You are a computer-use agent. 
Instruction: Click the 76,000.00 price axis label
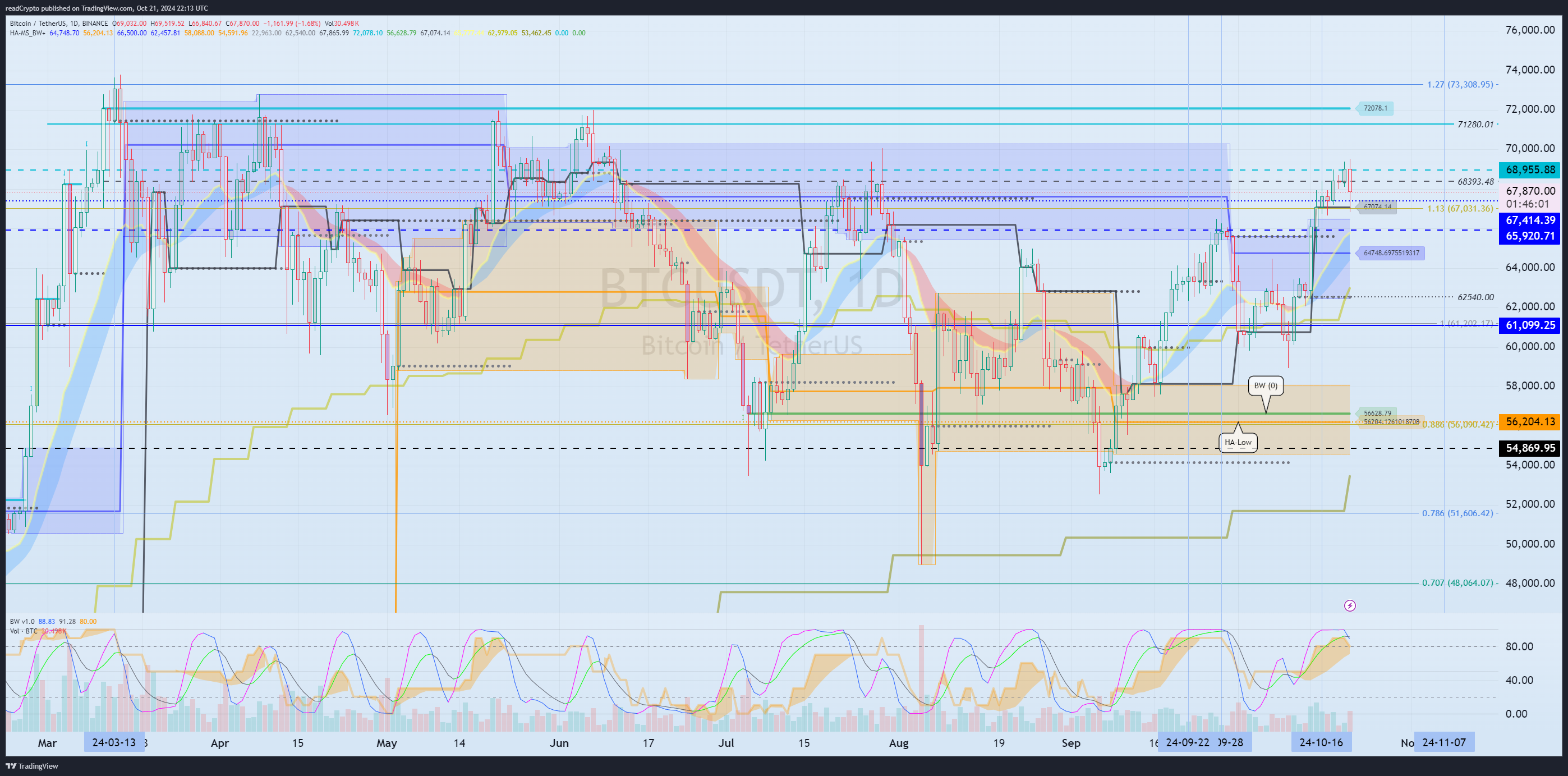click(x=1530, y=30)
